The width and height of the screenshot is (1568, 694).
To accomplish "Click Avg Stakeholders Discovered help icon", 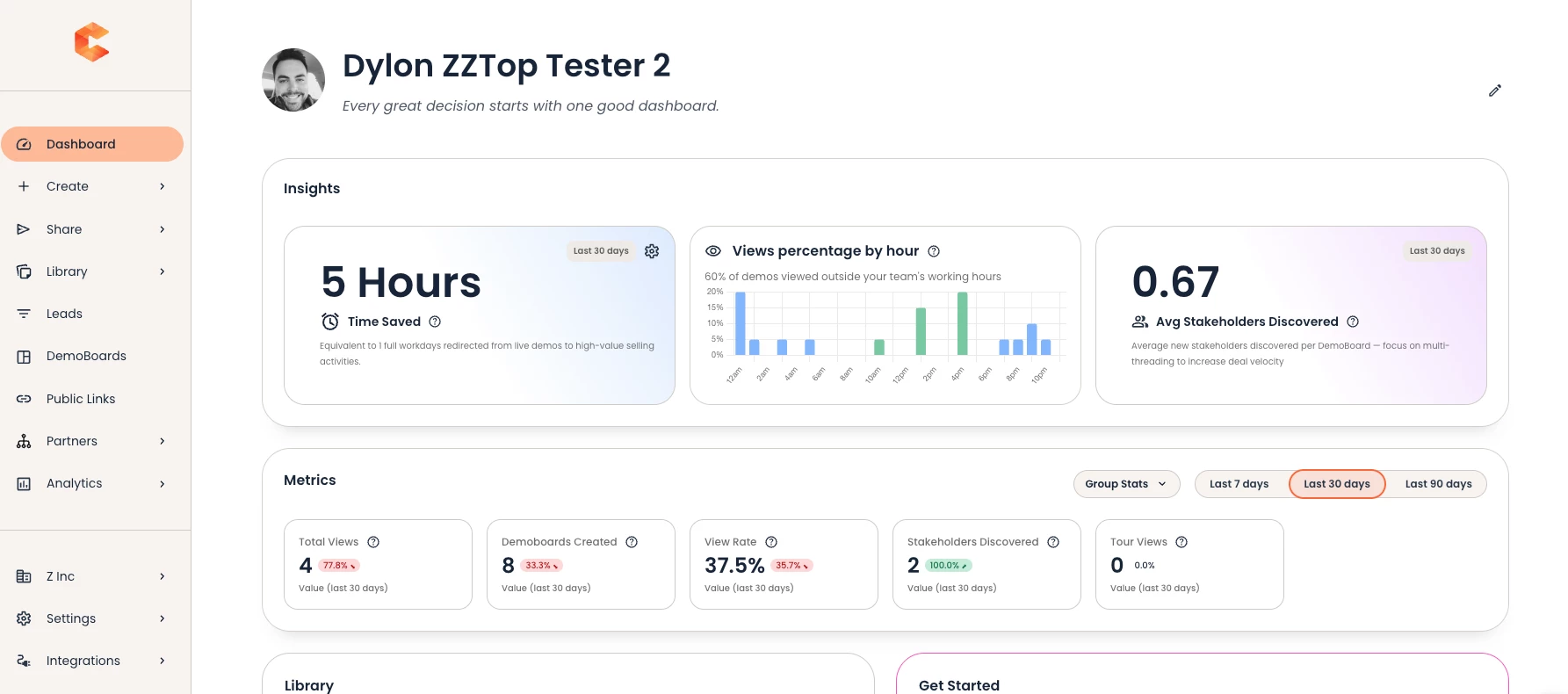I will [x=1353, y=322].
